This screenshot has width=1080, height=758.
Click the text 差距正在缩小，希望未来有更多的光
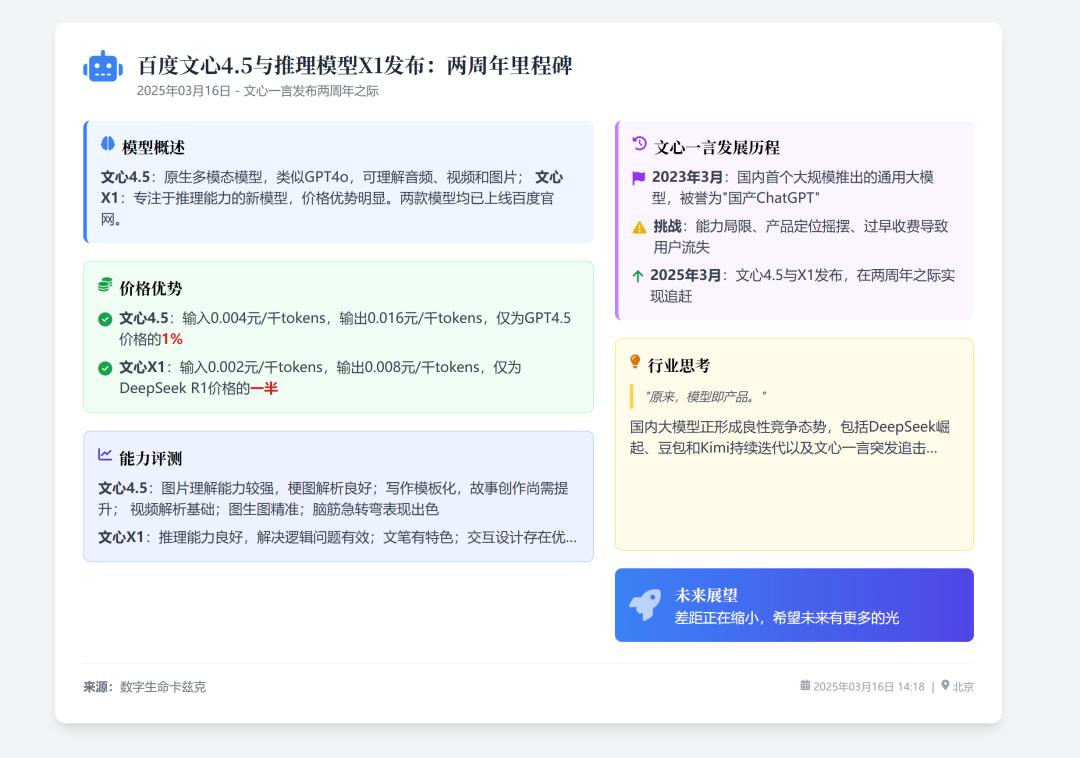pyautogui.click(x=787, y=618)
